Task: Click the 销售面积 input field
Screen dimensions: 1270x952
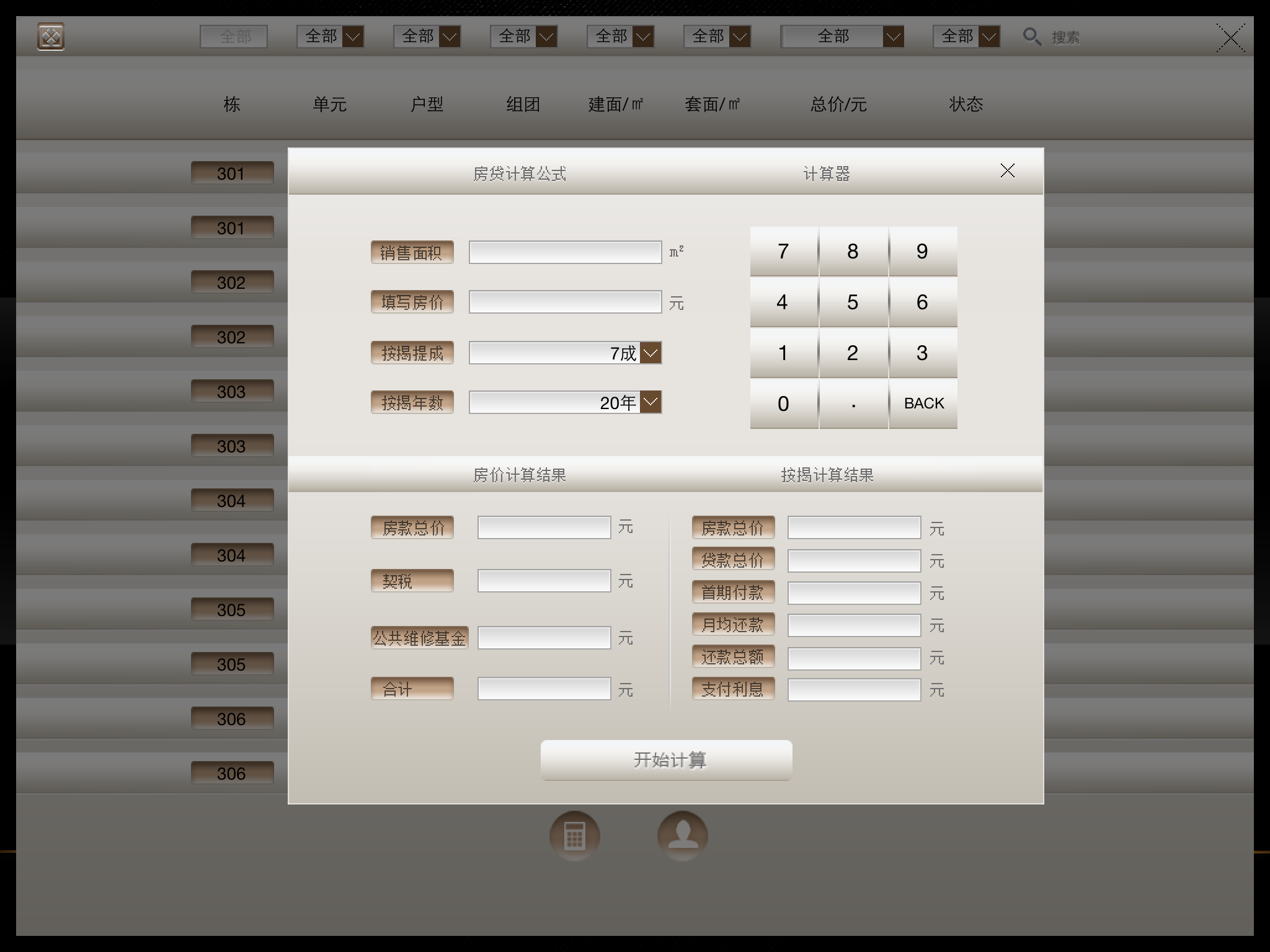Action: tap(565, 252)
